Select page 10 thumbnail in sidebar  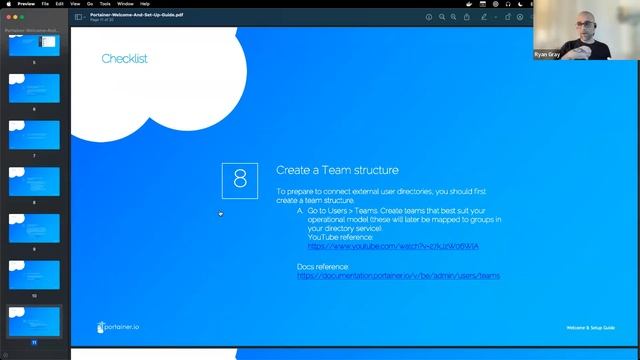click(x=34, y=275)
